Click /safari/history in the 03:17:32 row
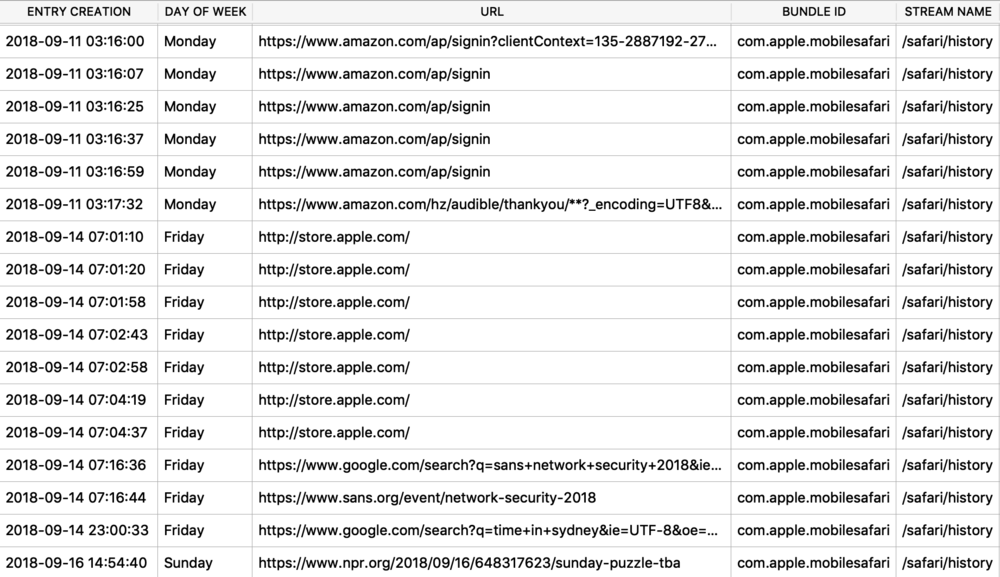Viewport: 1000px width, 577px height. coord(947,204)
